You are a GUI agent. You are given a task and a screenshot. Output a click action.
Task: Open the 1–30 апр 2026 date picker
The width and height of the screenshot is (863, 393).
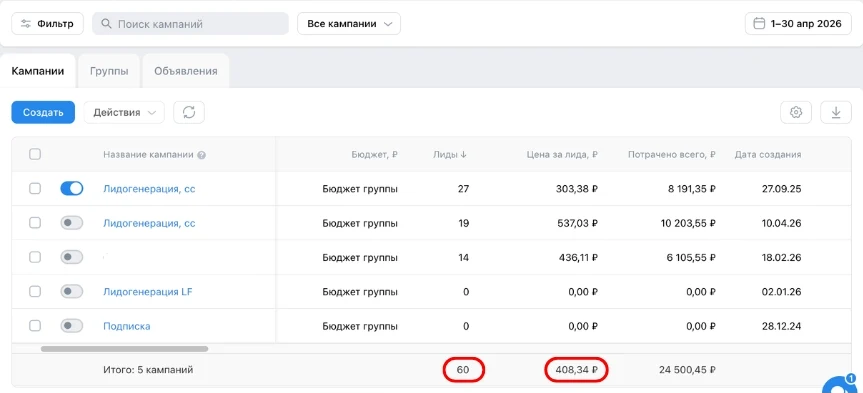coord(798,24)
